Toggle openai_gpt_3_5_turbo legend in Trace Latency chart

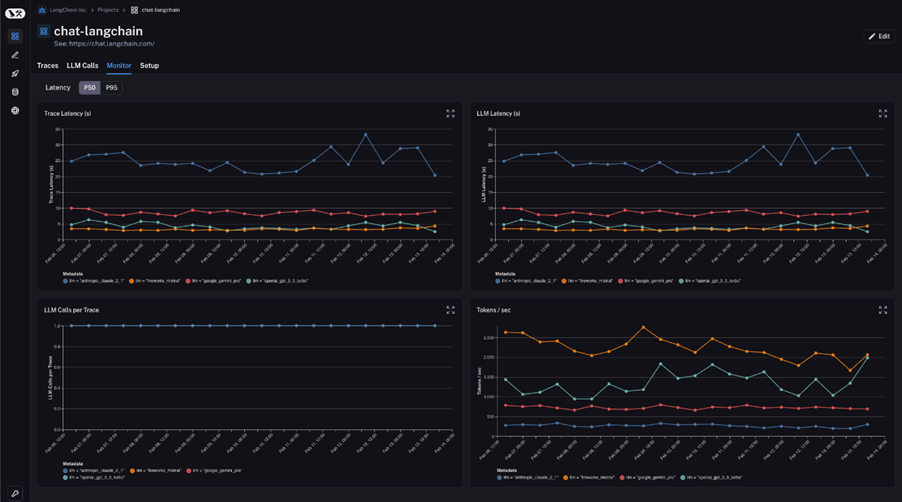(x=277, y=281)
